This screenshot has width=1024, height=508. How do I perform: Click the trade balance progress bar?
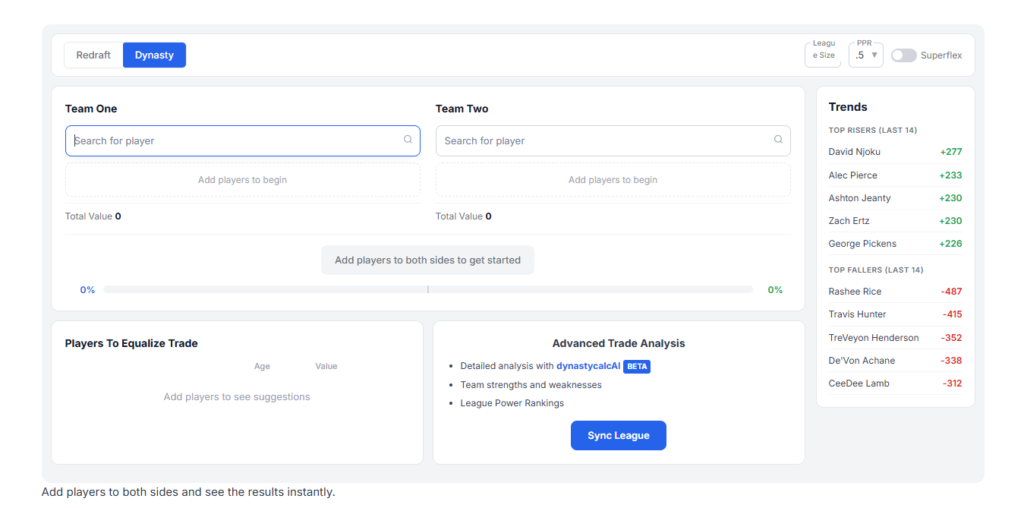tap(427, 290)
